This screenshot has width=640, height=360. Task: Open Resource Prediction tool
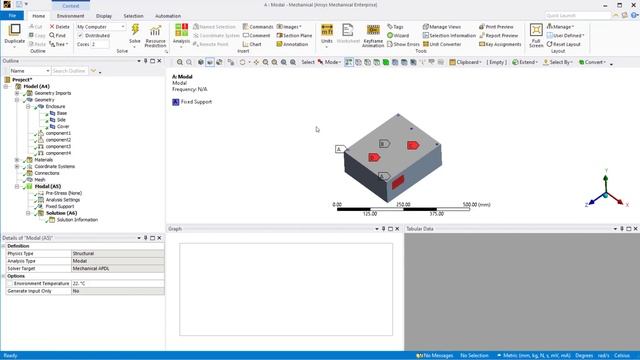click(155, 35)
